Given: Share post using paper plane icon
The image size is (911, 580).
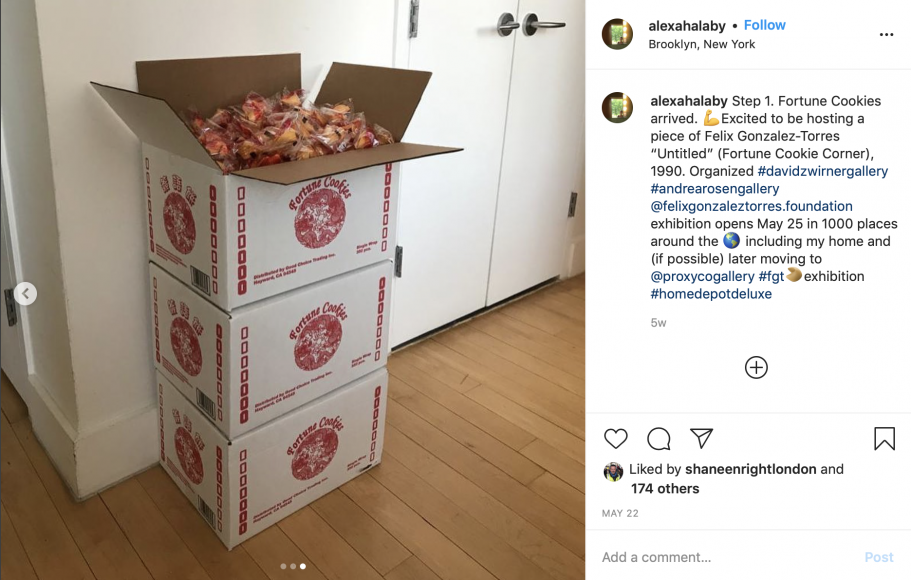Looking at the screenshot, I should coord(701,438).
